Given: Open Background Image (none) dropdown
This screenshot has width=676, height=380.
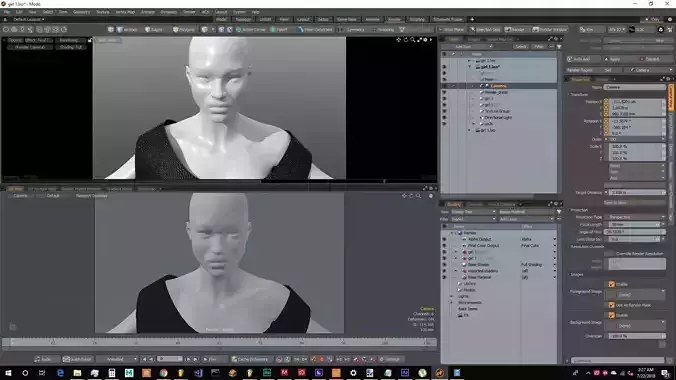Looking at the screenshot, I should pyautogui.click(x=635, y=326).
